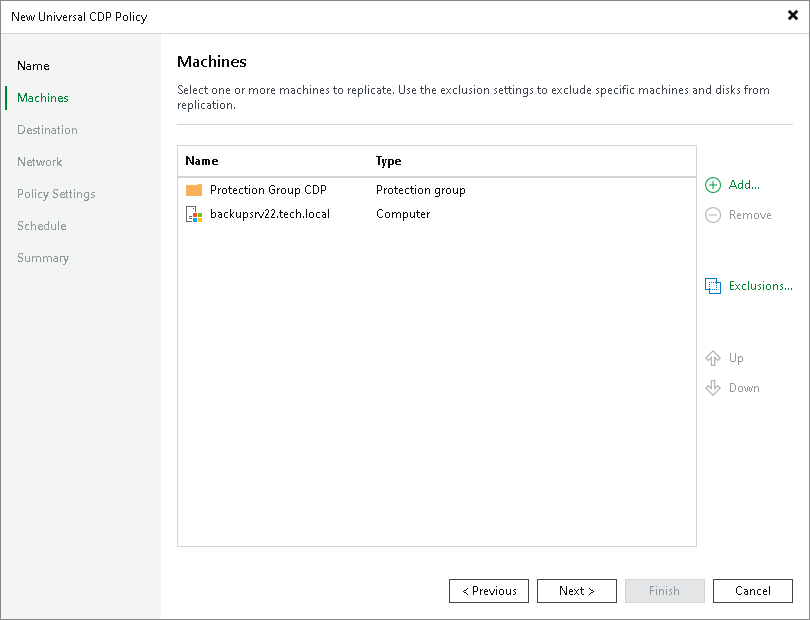Open the Destination wizard step

pos(47,130)
